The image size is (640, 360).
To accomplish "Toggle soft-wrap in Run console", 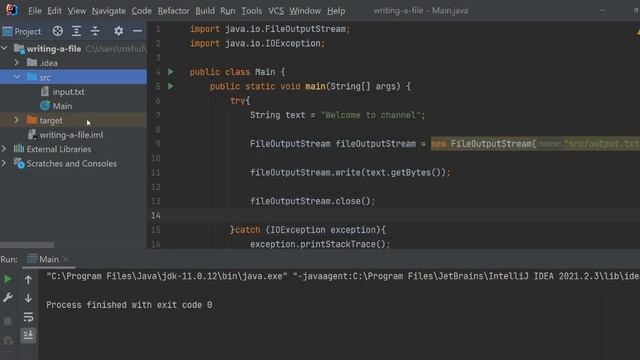I will pyautogui.click(x=28, y=317).
